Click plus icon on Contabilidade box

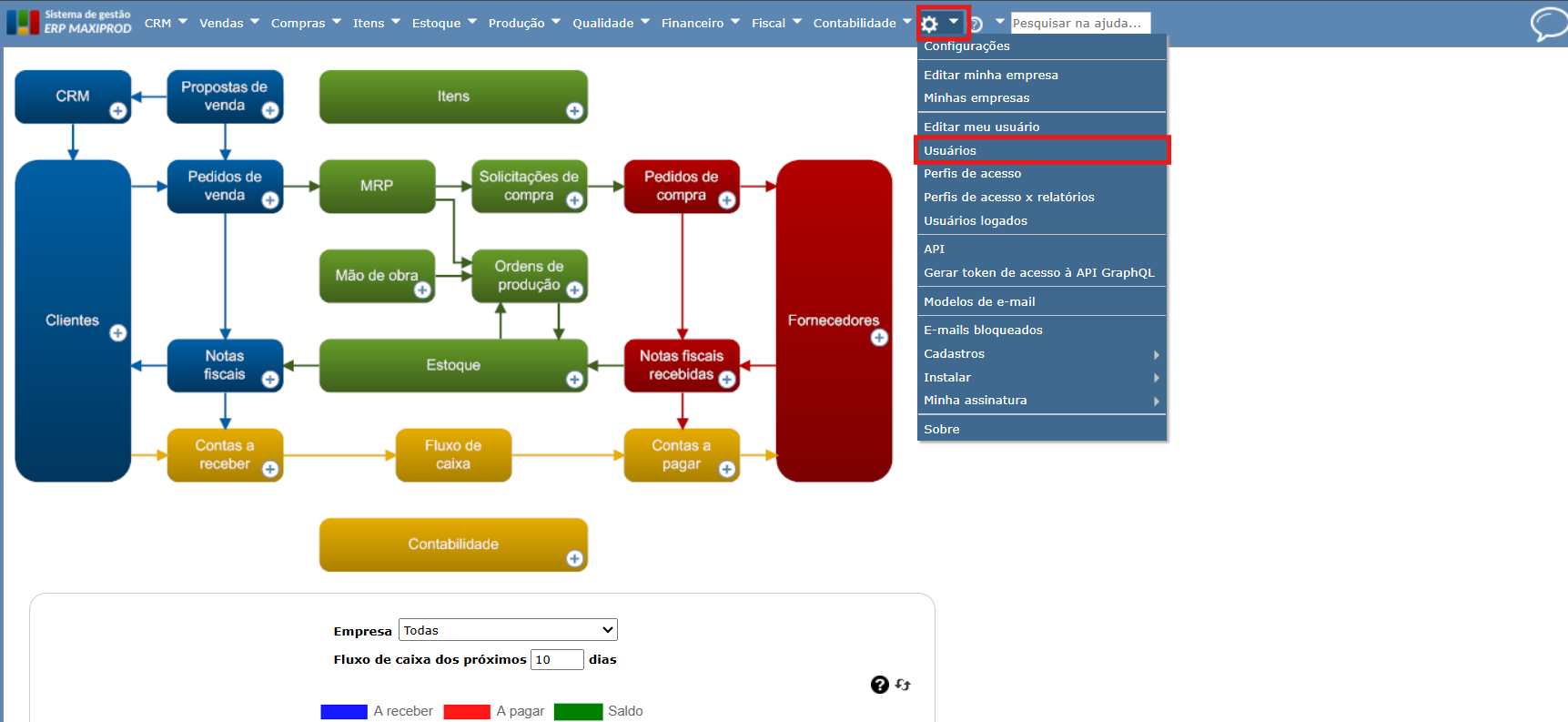pos(574,559)
